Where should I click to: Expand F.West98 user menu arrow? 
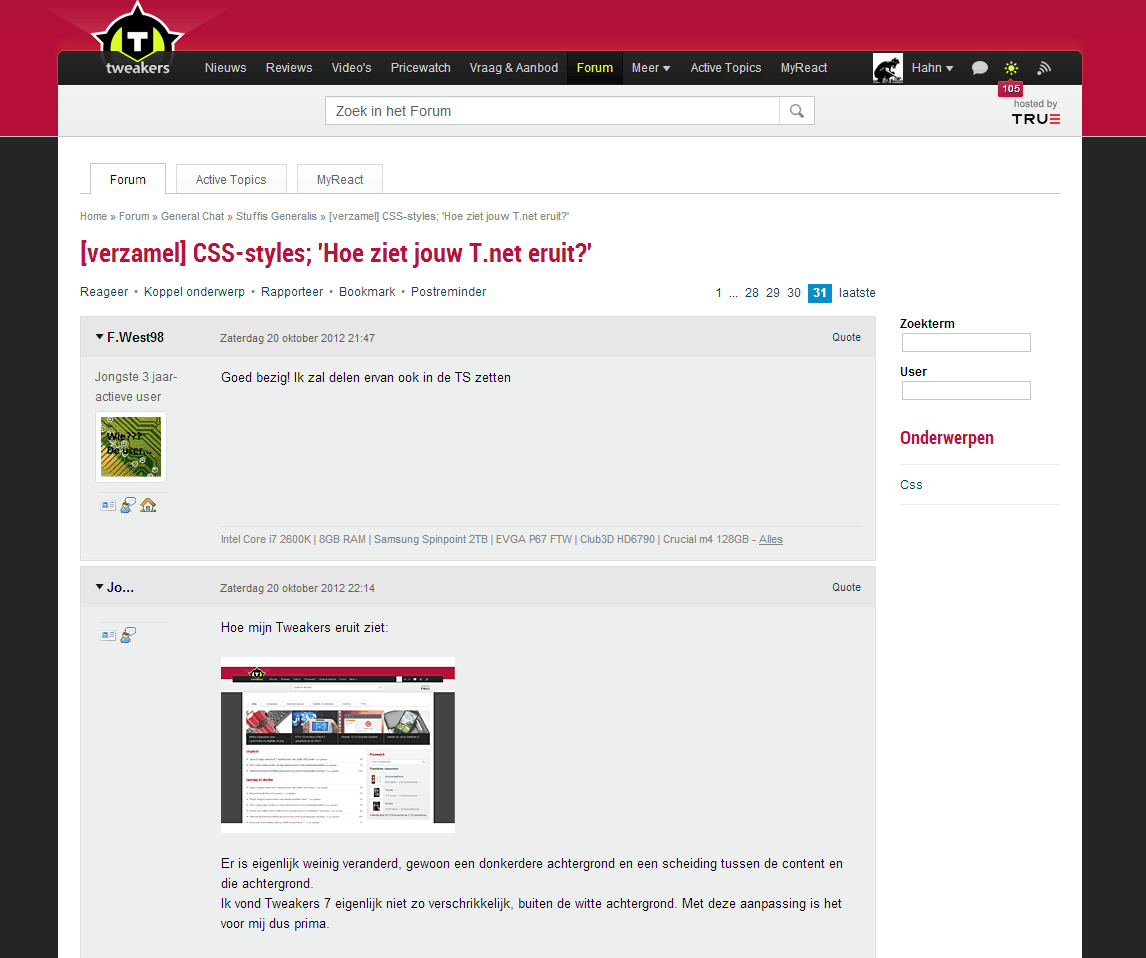pos(99,337)
